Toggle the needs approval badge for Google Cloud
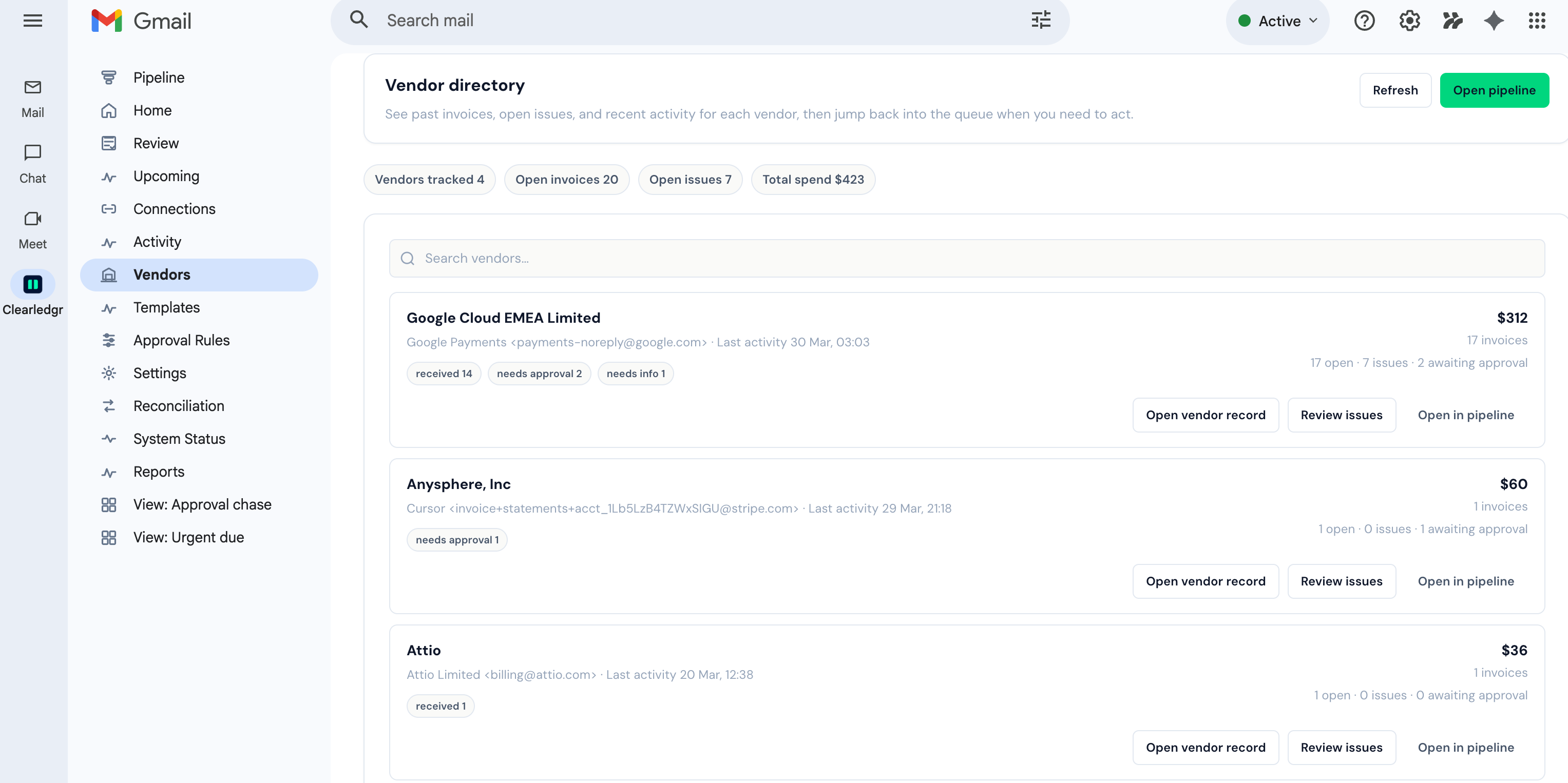The width and height of the screenshot is (1568, 783). coord(539,373)
